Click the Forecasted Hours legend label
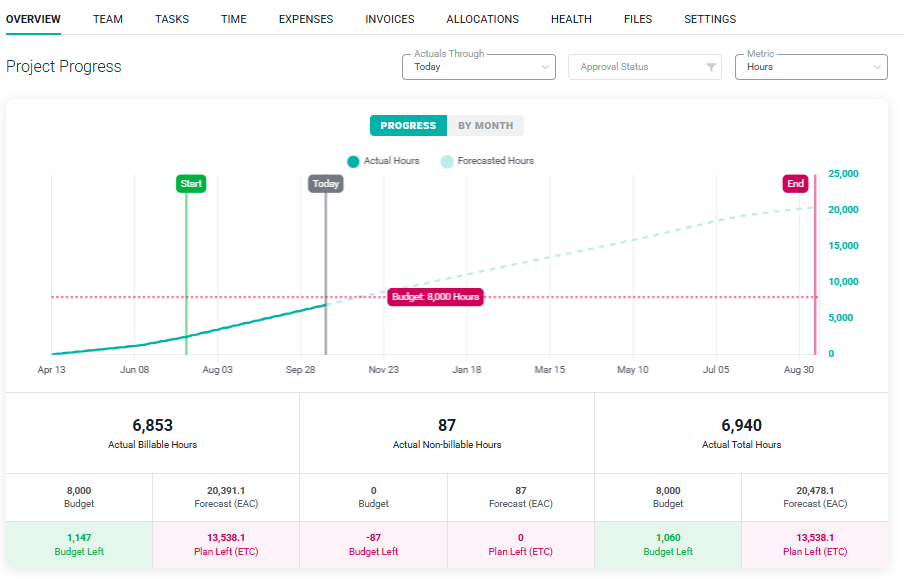 (496, 161)
